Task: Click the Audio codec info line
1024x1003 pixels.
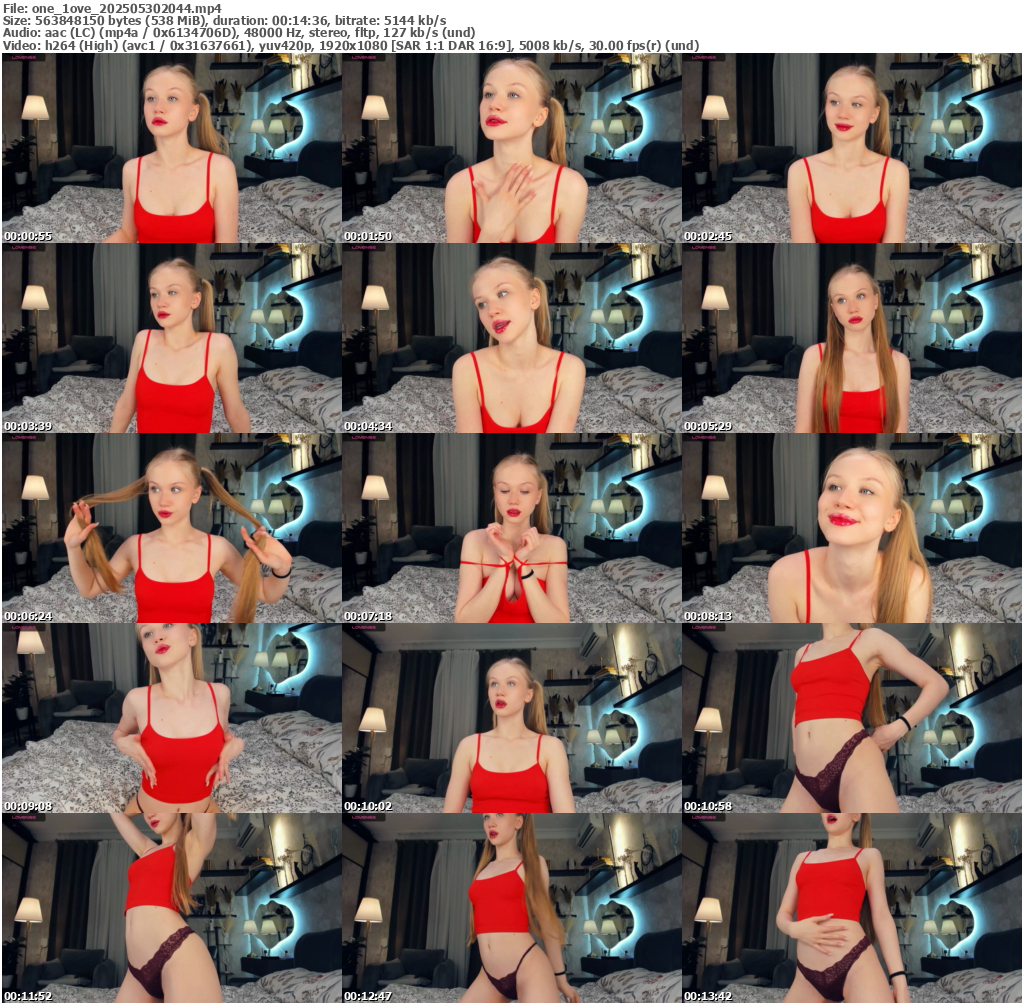Action: (238, 32)
